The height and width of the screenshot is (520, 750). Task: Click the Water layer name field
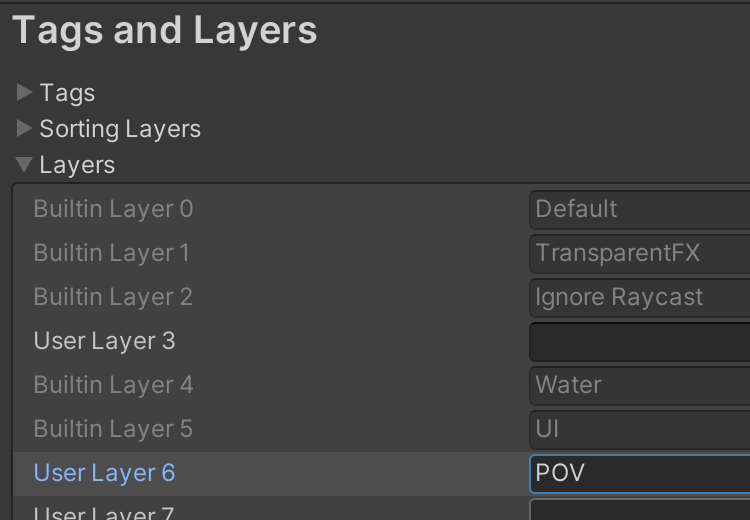[x=640, y=385]
